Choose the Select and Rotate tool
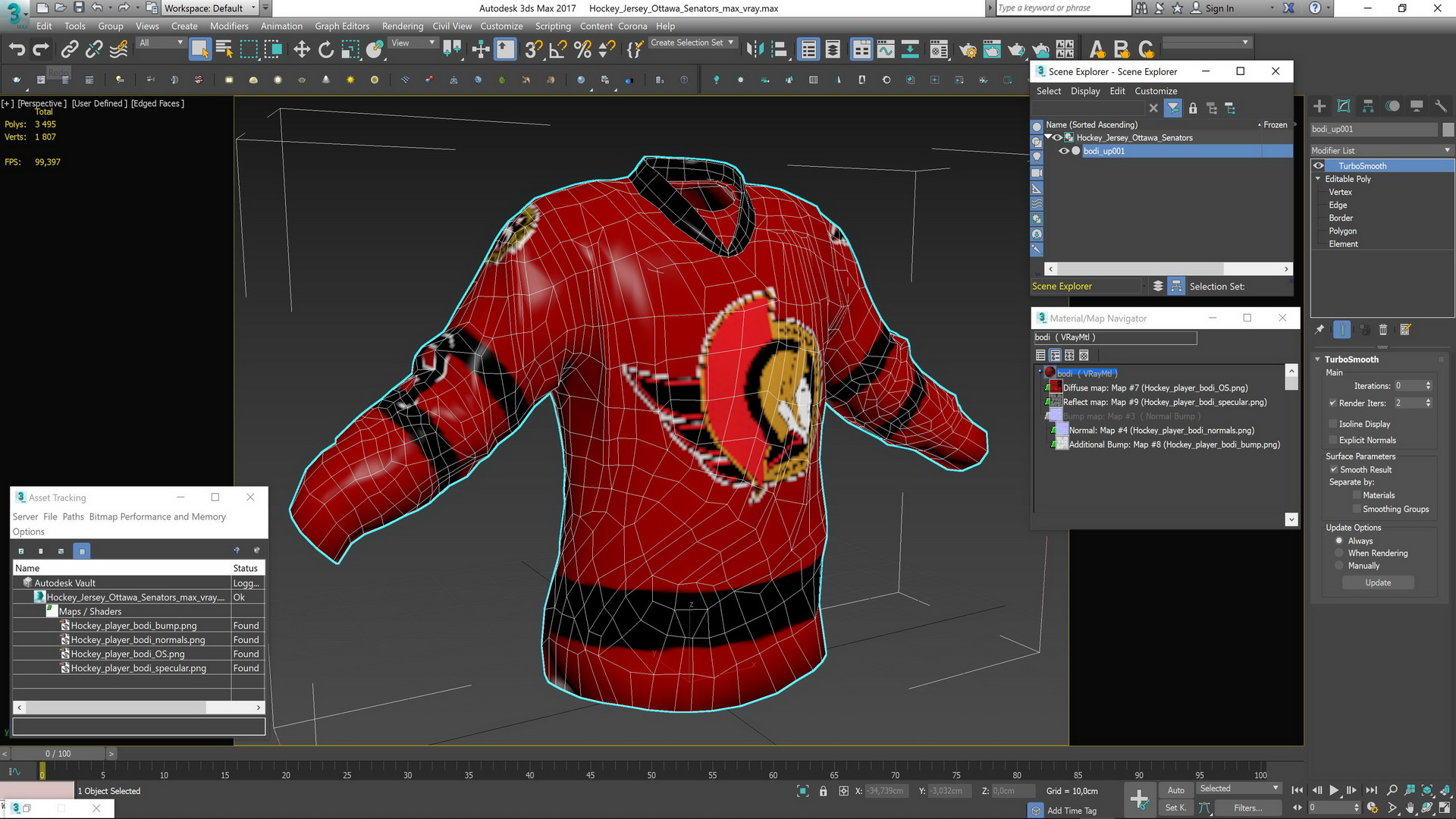 326,50
